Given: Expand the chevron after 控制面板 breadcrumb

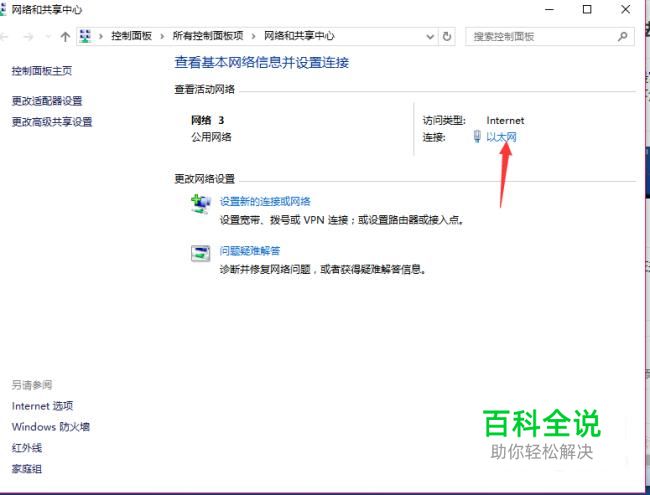Looking at the screenshot, I should tap(162, 36).
